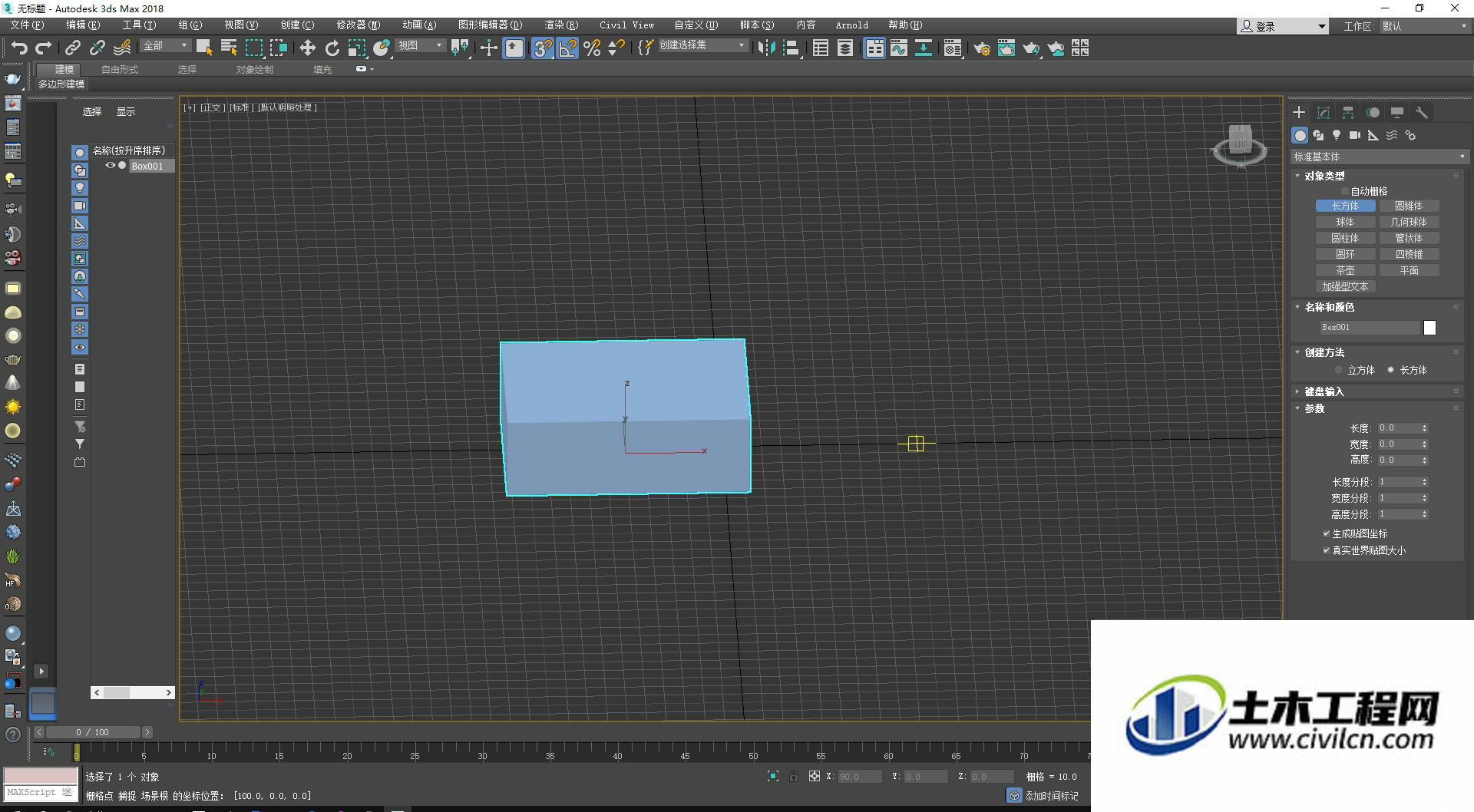The height and width of the screenshot is (812, 1474).
Task: Click the Undo arrow icon
Action: coord(19,48)
